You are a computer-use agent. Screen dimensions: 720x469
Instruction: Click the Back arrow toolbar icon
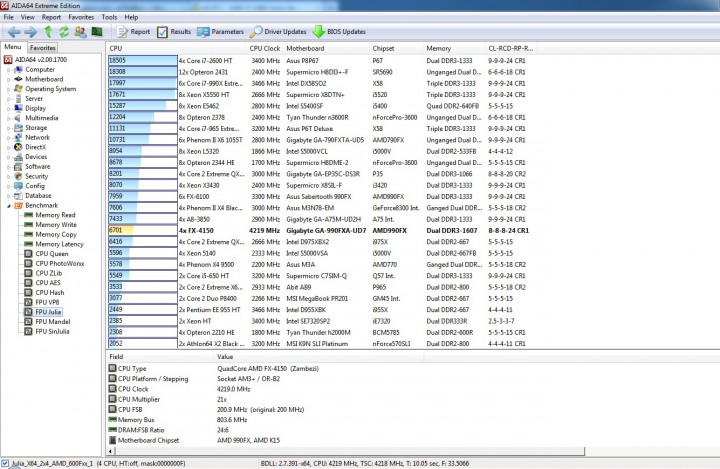pos(14,32)
